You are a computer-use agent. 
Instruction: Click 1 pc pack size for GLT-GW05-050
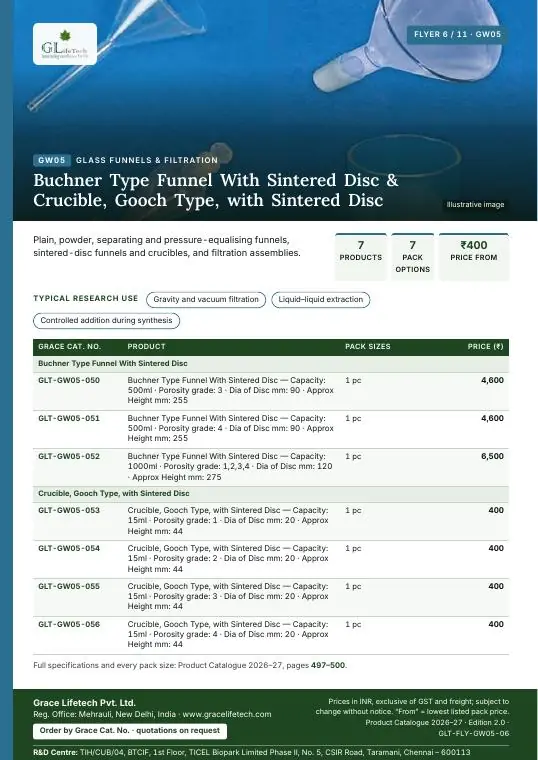pyautogui.click(x=353, y=380)
